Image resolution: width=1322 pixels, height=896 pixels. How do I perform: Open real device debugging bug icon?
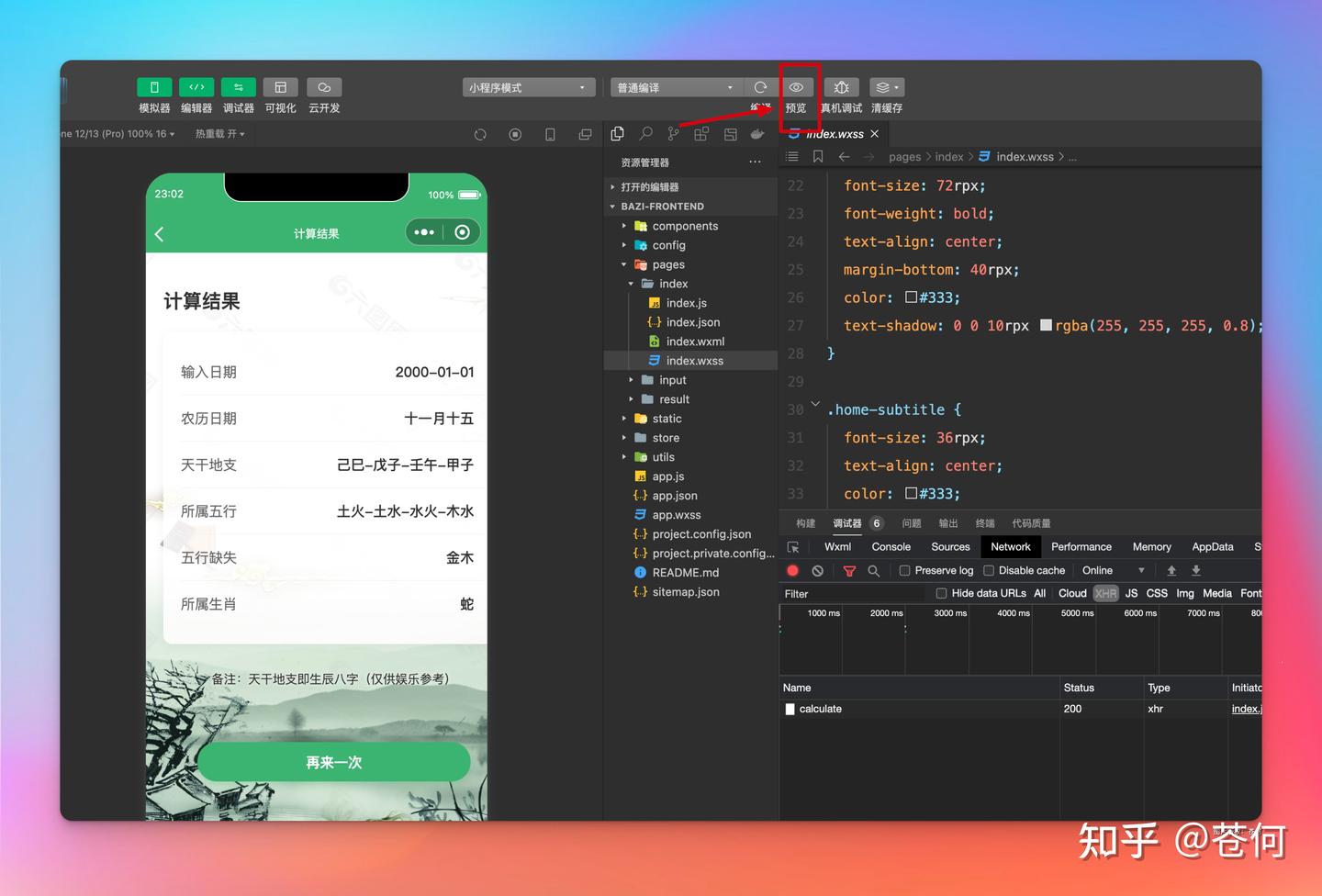coord(841,87)
